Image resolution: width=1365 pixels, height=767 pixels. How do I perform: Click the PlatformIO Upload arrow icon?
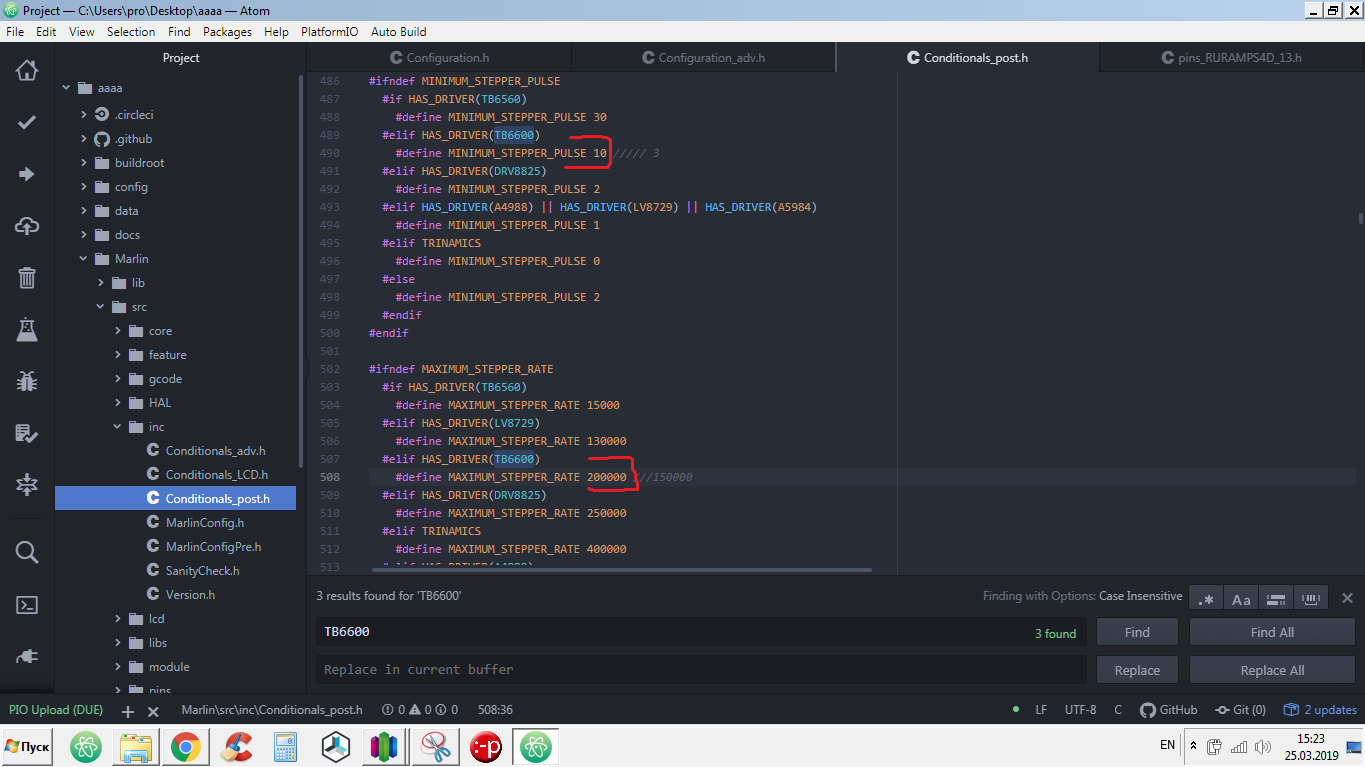point(27,174)
